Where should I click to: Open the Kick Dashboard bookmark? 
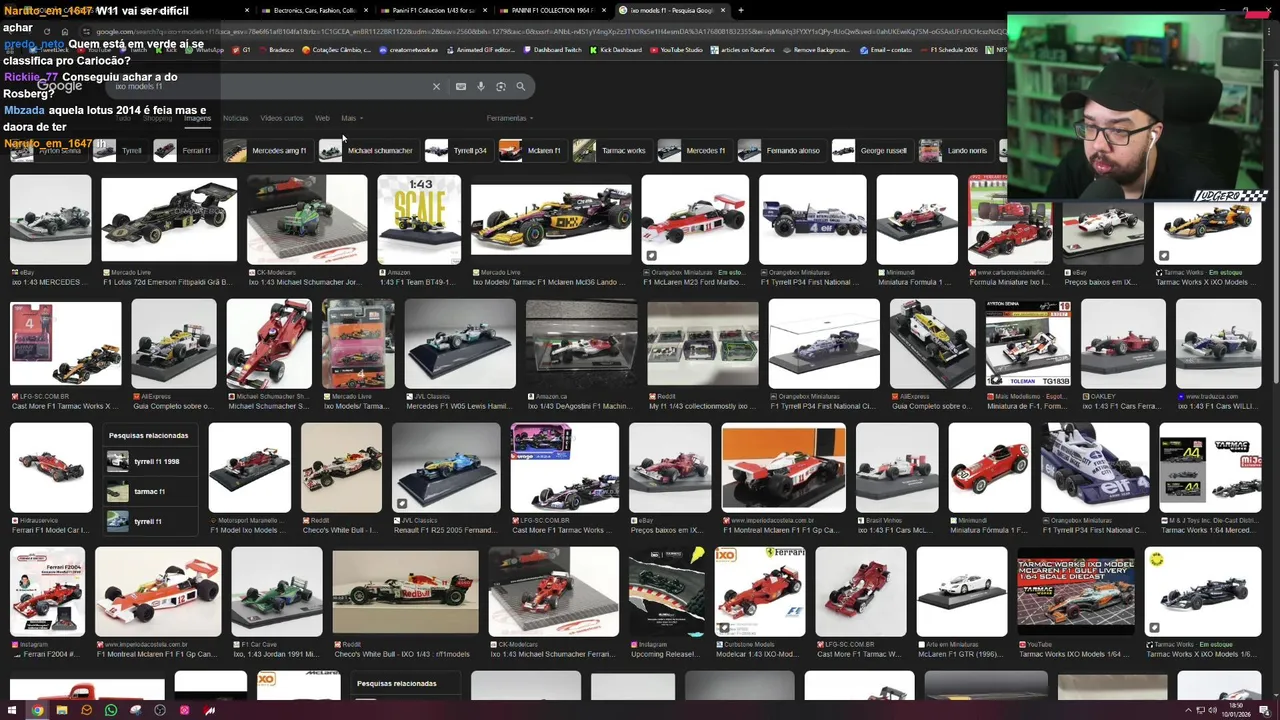(x=617, y=50)
